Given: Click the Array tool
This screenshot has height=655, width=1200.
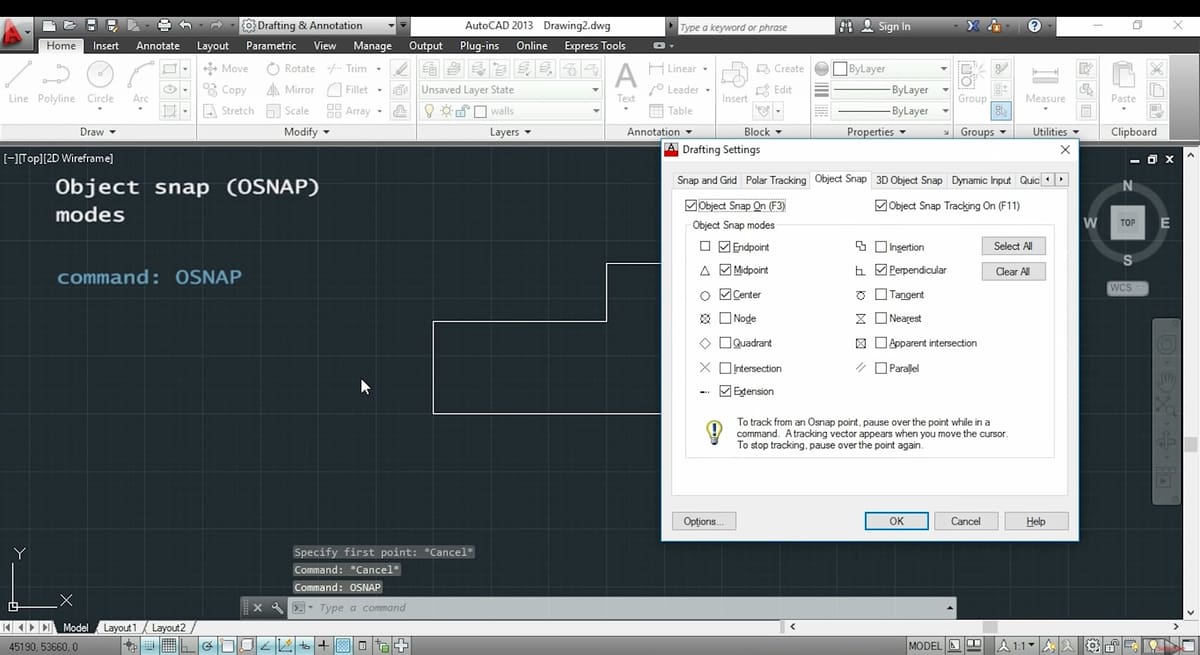Looking at the screenshot, I should (349, 111).
